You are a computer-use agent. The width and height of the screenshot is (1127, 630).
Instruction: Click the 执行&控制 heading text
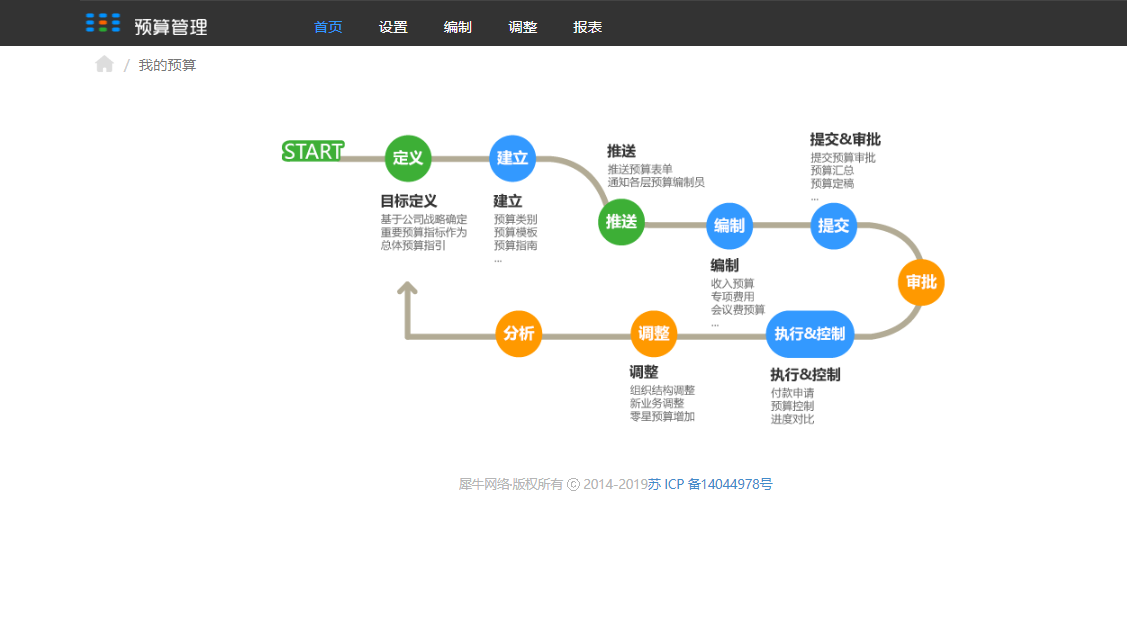point(805,375)
